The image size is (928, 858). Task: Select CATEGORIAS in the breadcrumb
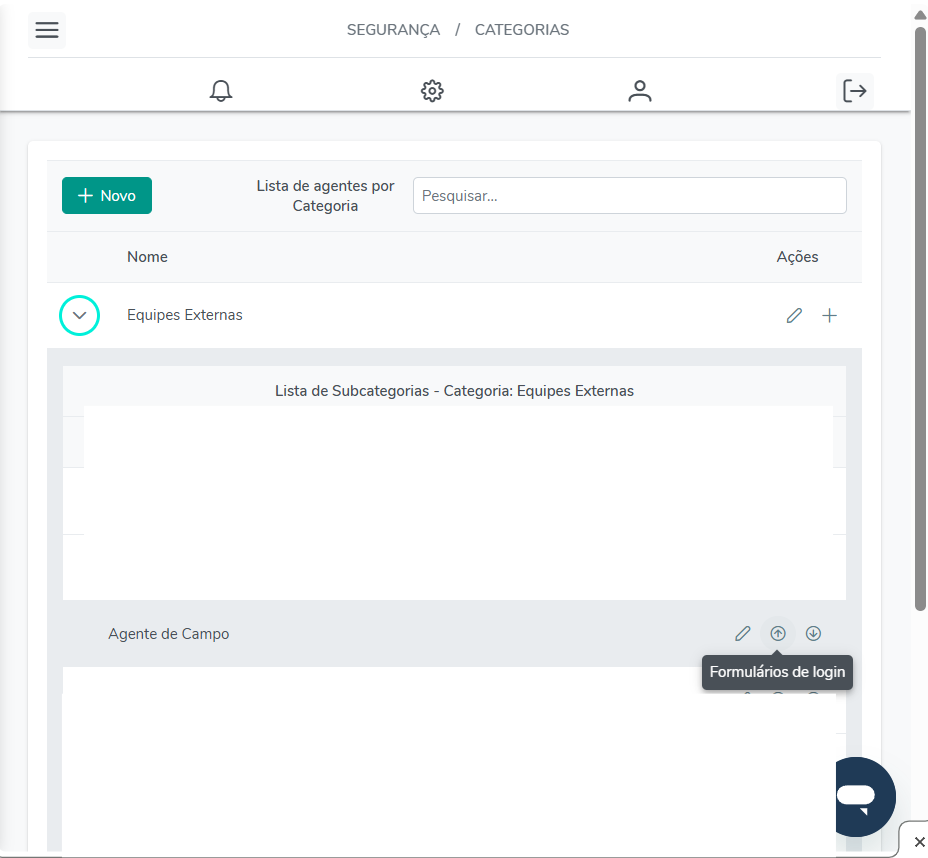coord(521,30)
